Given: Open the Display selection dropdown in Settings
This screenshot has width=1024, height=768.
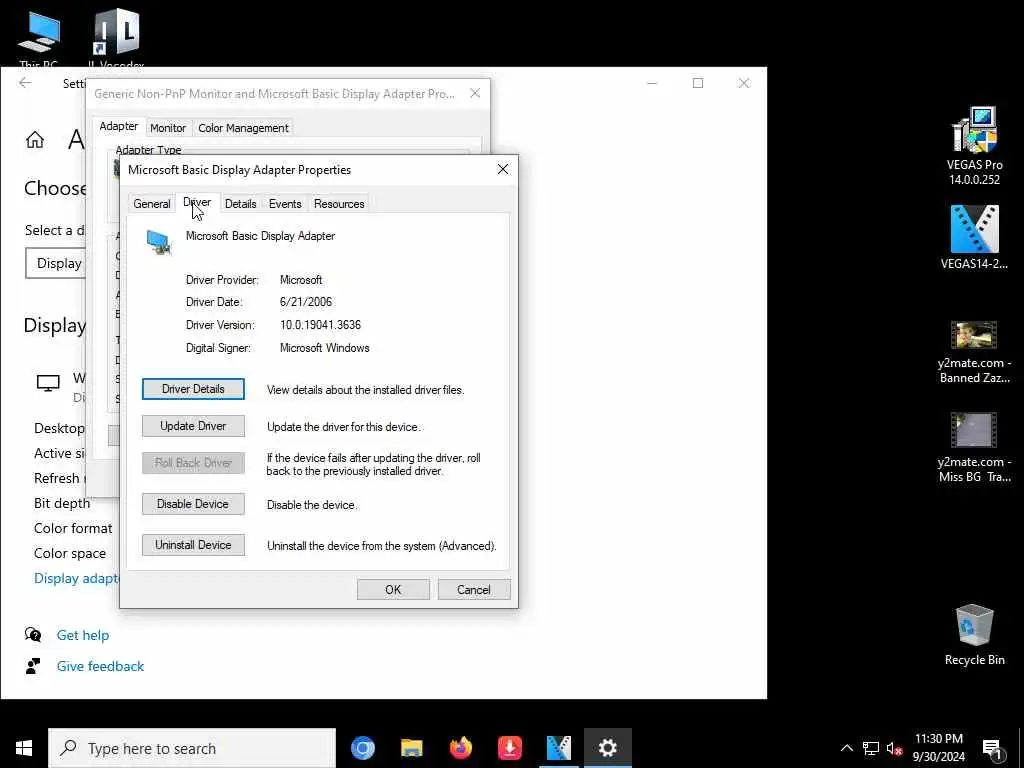Looking at the screenshot, I should (56, 263).
